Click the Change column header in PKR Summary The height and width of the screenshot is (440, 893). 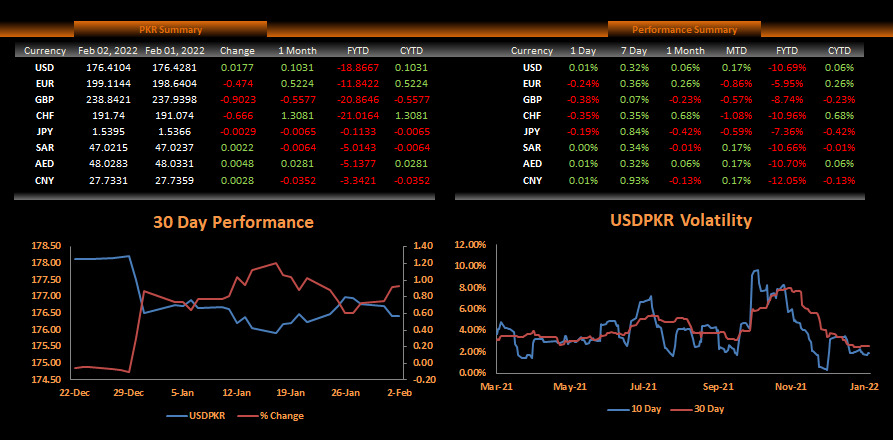(x=237, y=50)
